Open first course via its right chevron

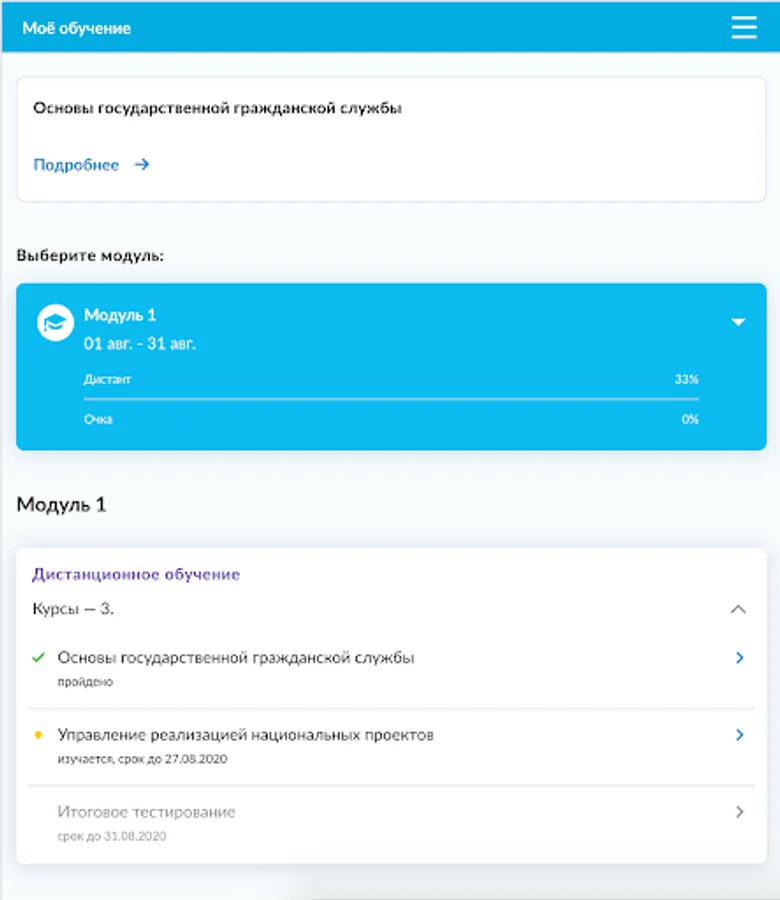pyautogui.click(x=740, y=658)
